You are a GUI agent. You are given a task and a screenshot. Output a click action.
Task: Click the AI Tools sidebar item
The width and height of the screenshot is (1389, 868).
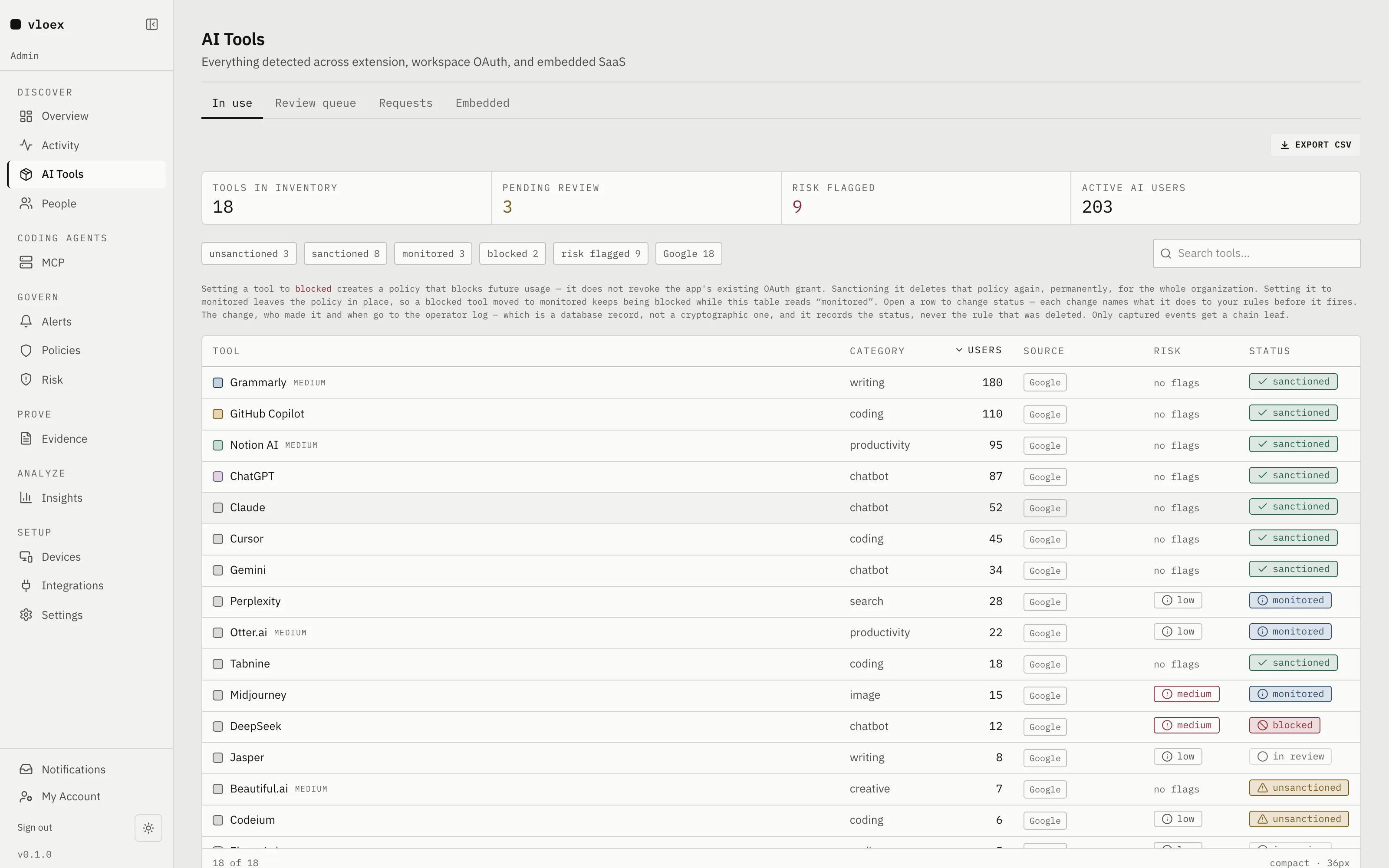click(x=87, y=174)
